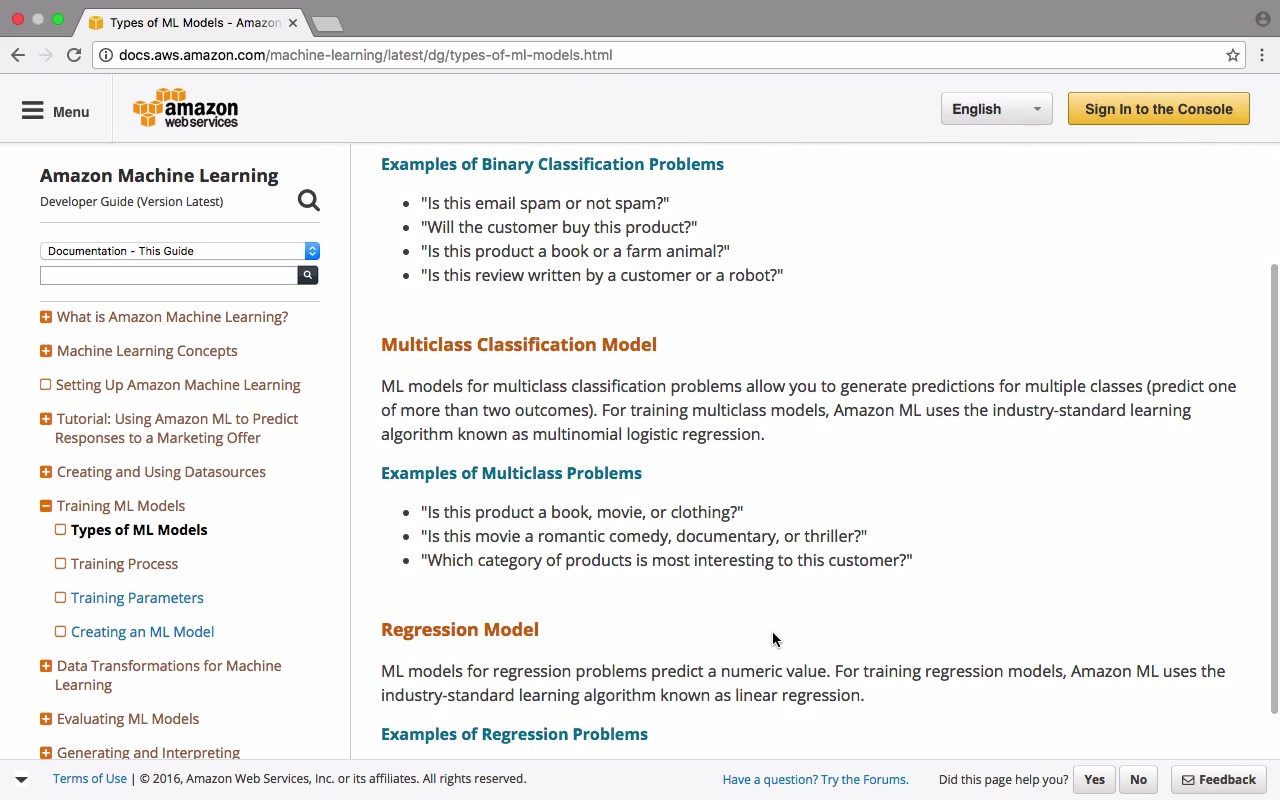Click the Amazon Web Services logo
1280x800 pixels.
(186, 108)
